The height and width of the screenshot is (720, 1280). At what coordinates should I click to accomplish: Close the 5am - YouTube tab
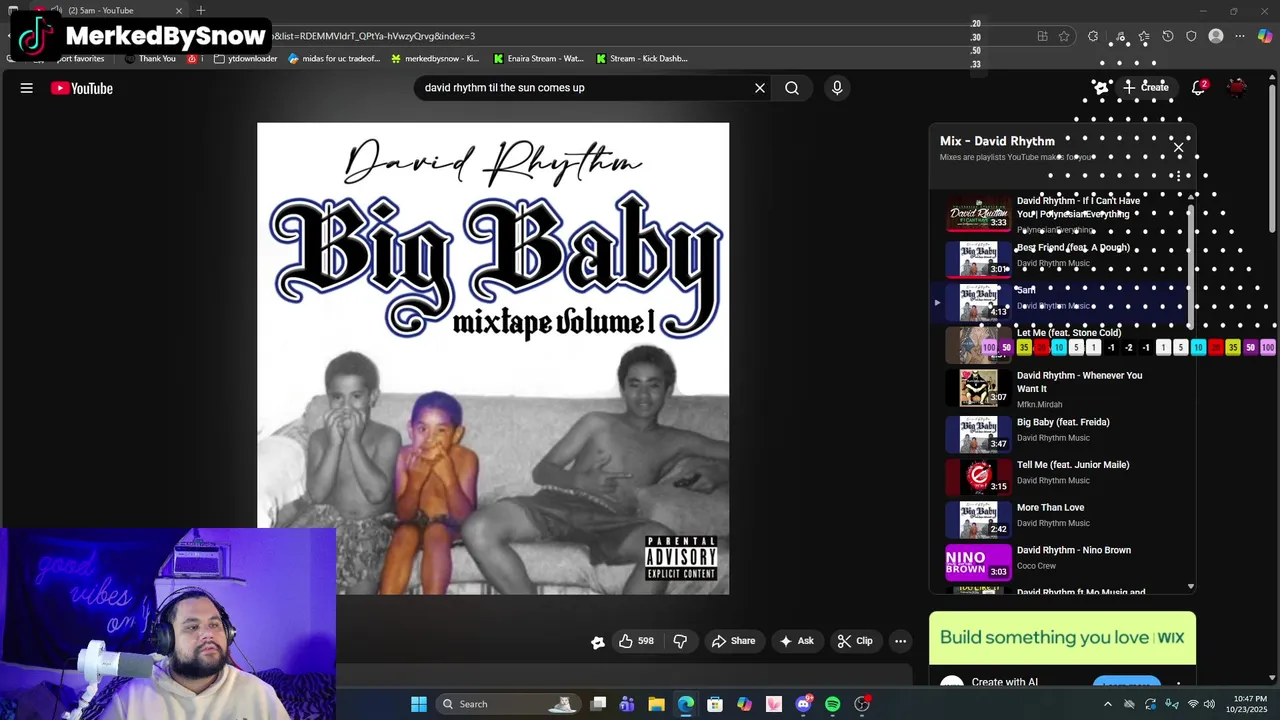[179, 11]
